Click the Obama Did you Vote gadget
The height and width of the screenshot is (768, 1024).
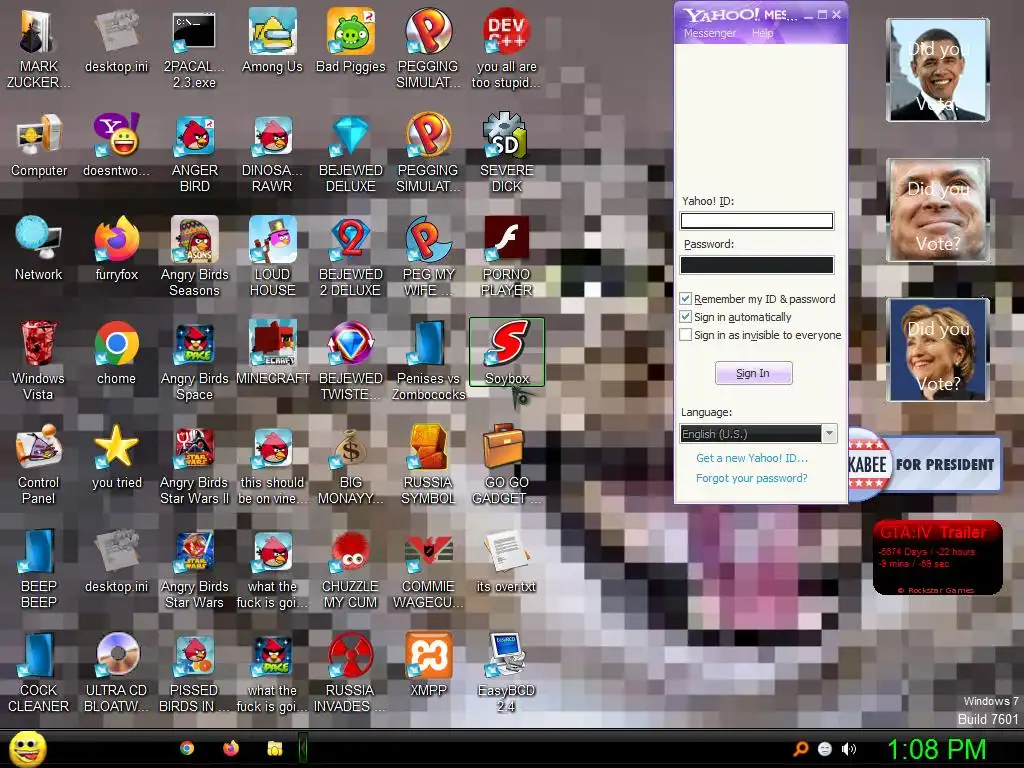938,70
